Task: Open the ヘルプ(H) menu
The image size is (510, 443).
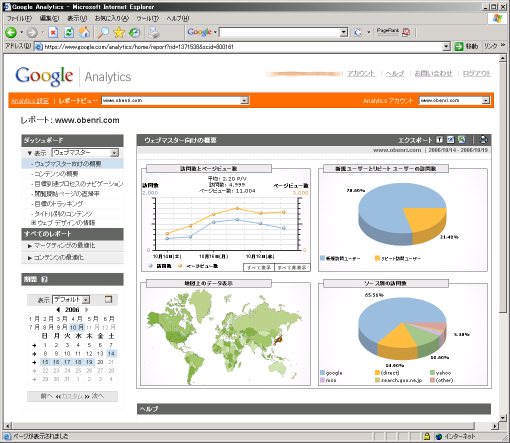Action: click(x=178, y=18)
